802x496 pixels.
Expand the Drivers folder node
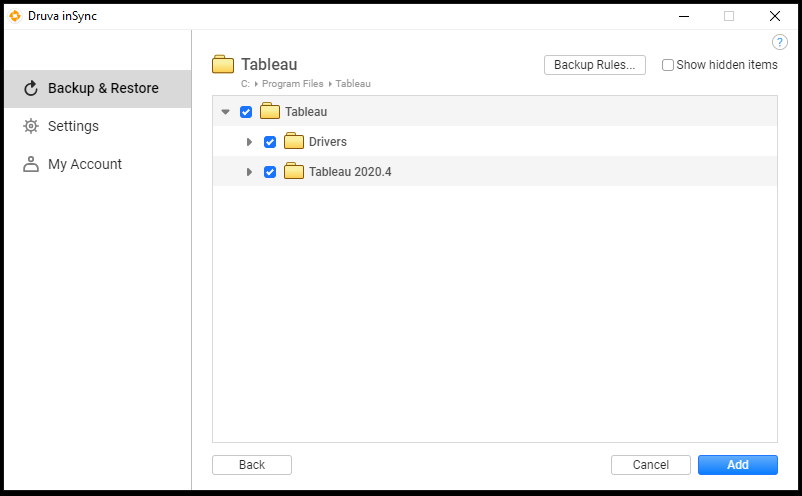[x=249, y=142]
